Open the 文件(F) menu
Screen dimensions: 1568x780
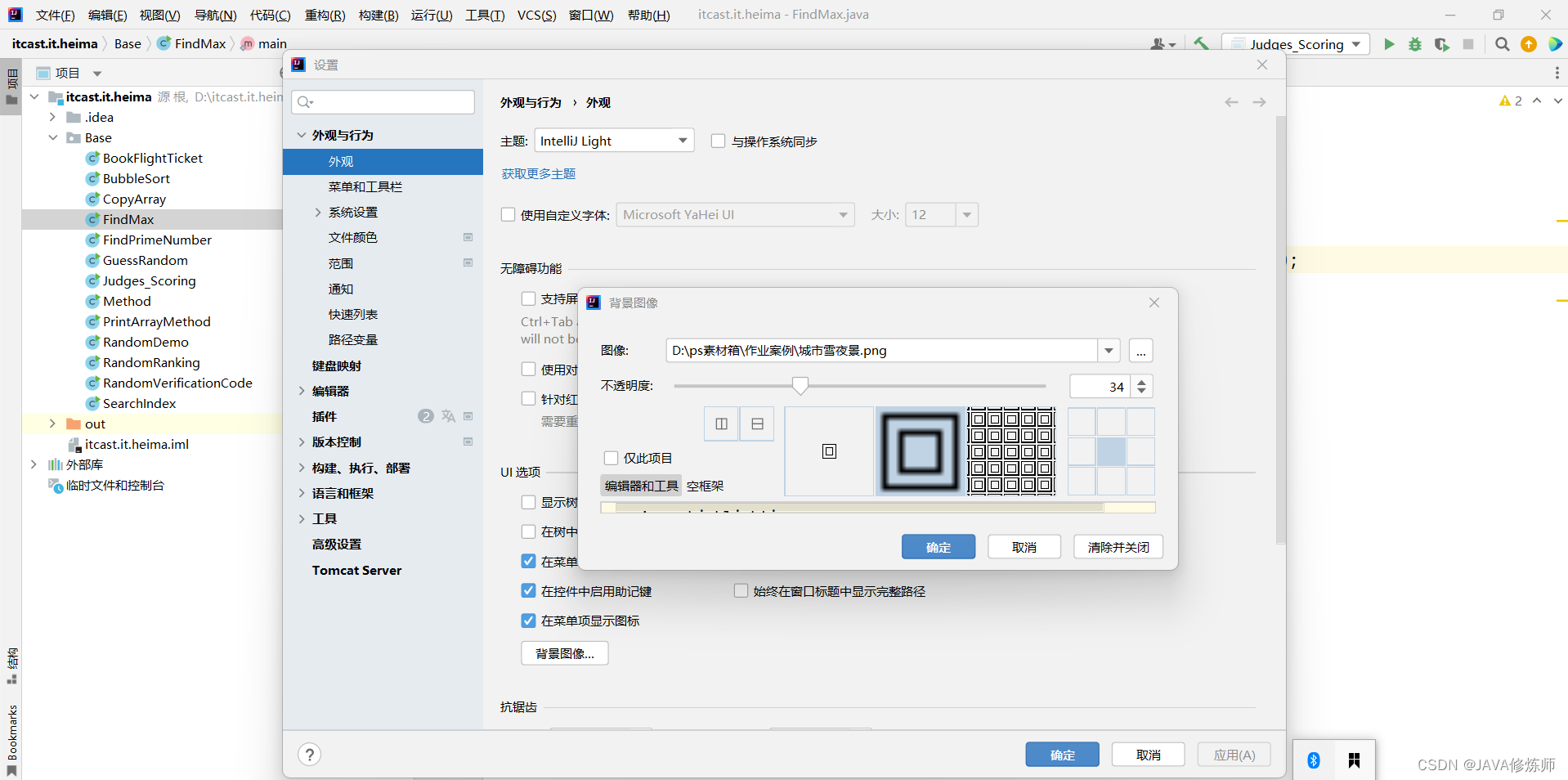point(55,15)
